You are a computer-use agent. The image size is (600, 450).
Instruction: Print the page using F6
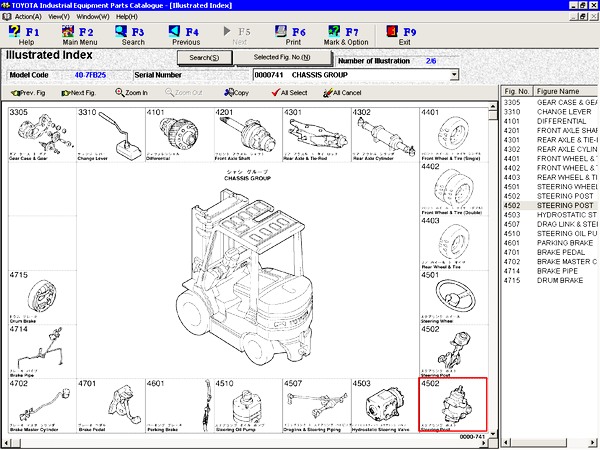[292, 35]
